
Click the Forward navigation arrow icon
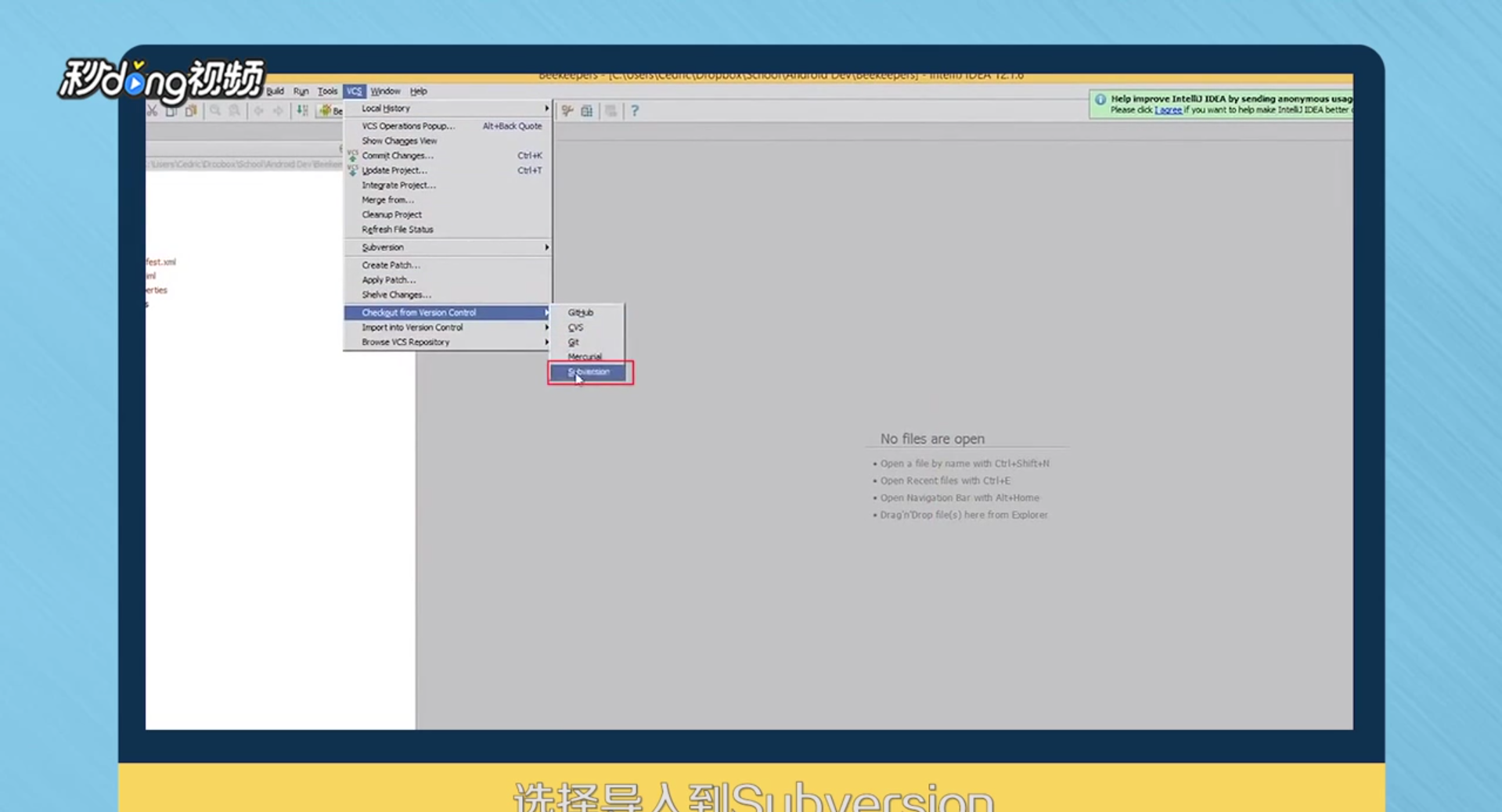(278, 111)
